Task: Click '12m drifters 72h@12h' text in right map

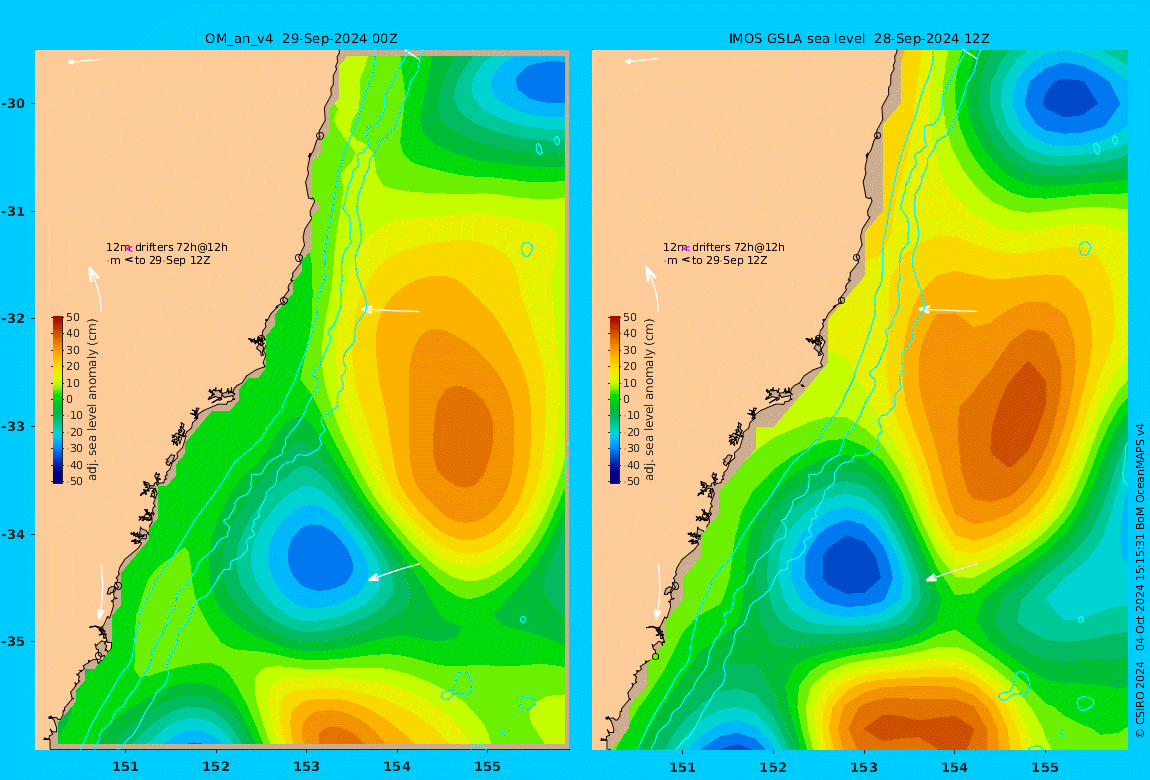Action: 724,248
